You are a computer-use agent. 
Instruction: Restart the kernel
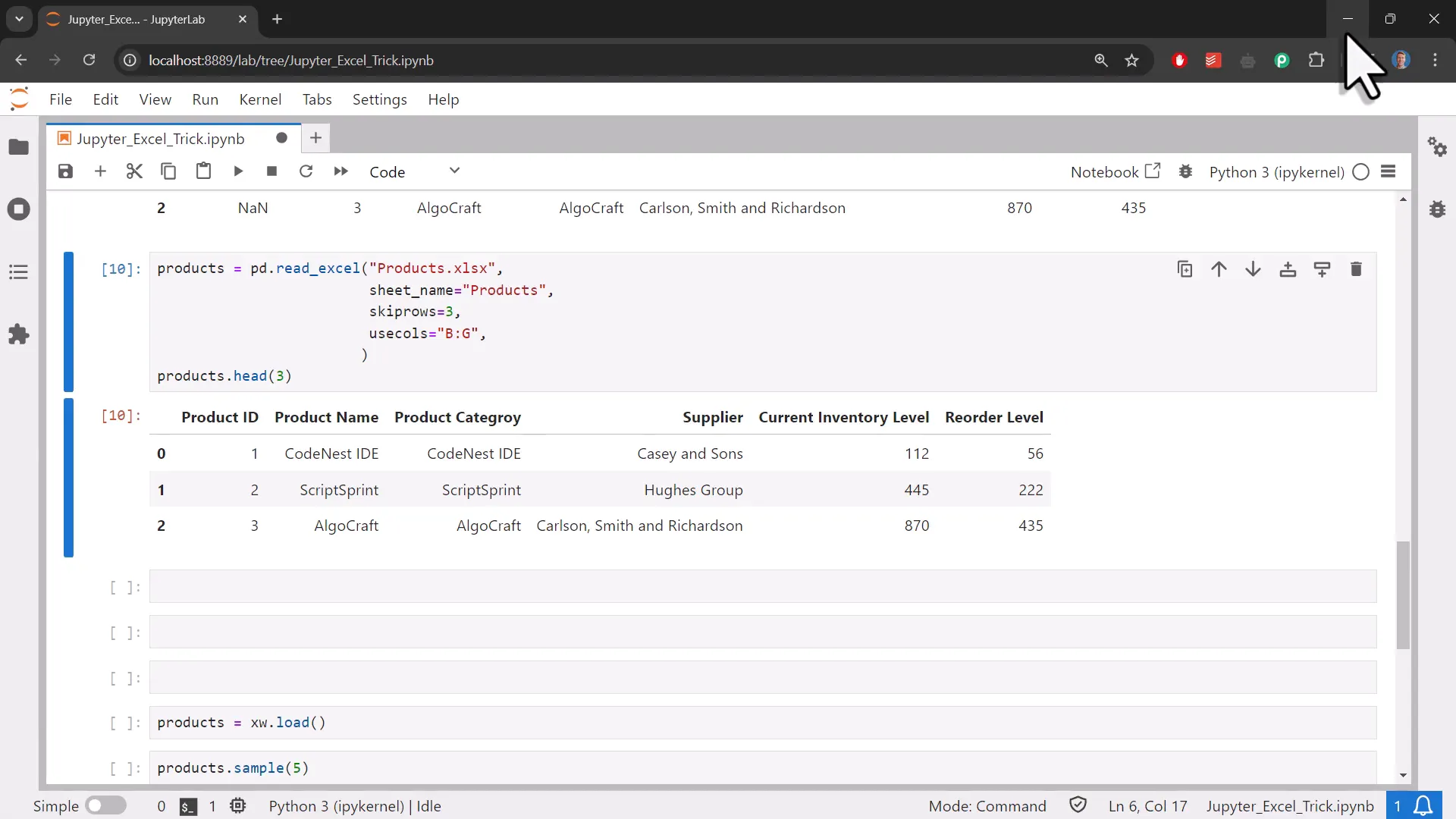306,171
